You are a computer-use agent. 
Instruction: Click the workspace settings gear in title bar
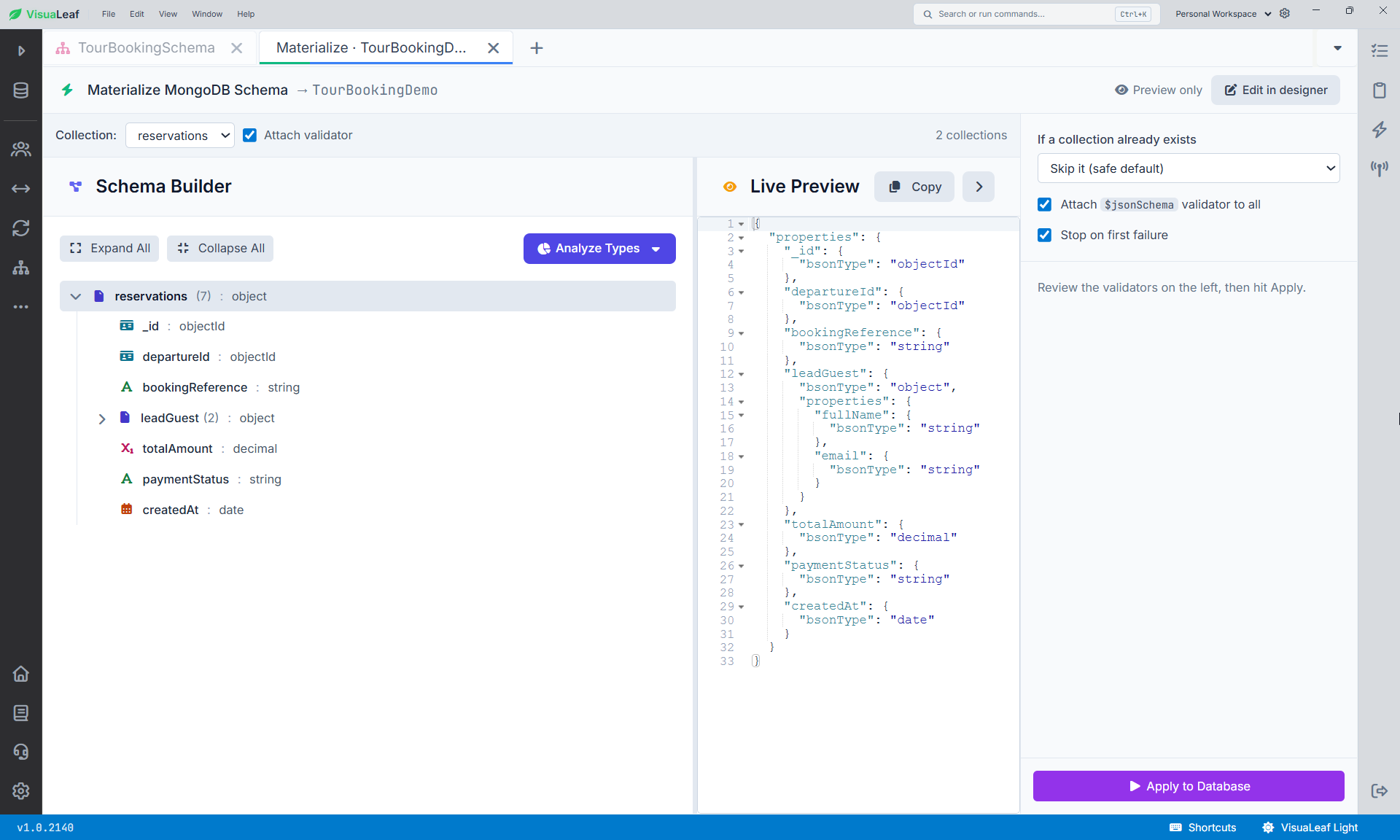coord(1285,14)
